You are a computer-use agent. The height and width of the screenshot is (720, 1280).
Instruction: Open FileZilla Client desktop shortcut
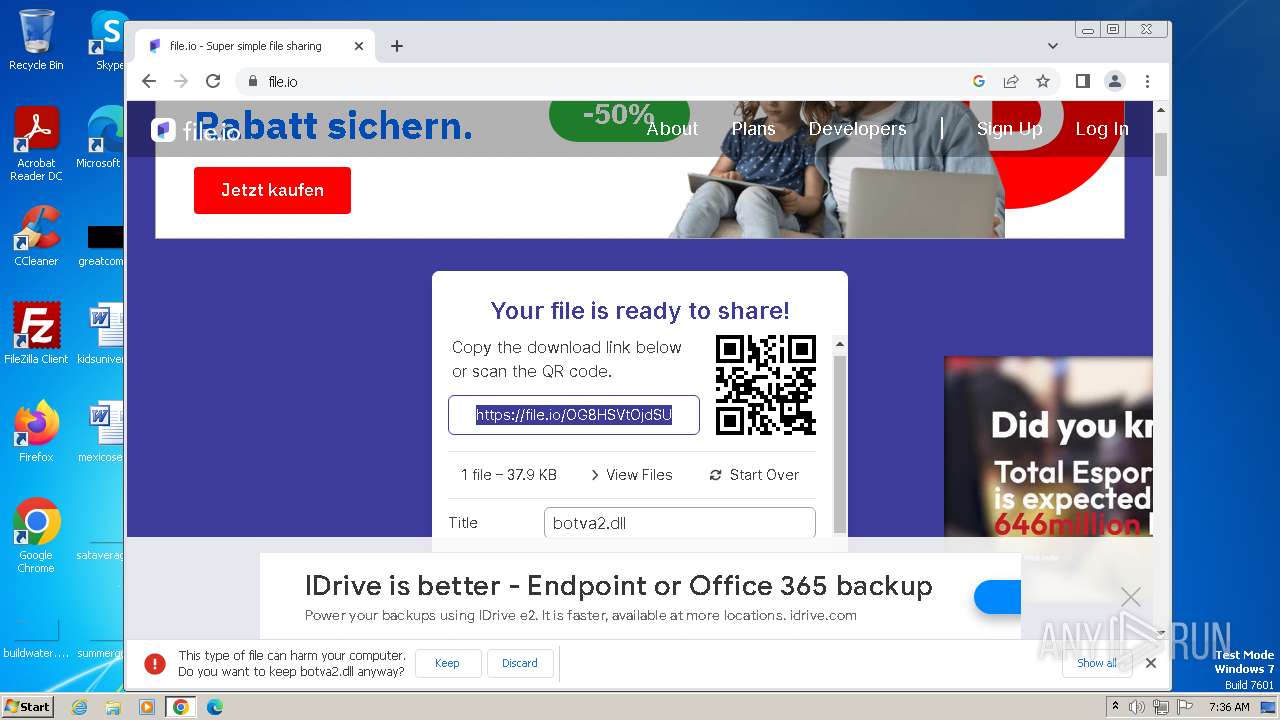point(36,334)
